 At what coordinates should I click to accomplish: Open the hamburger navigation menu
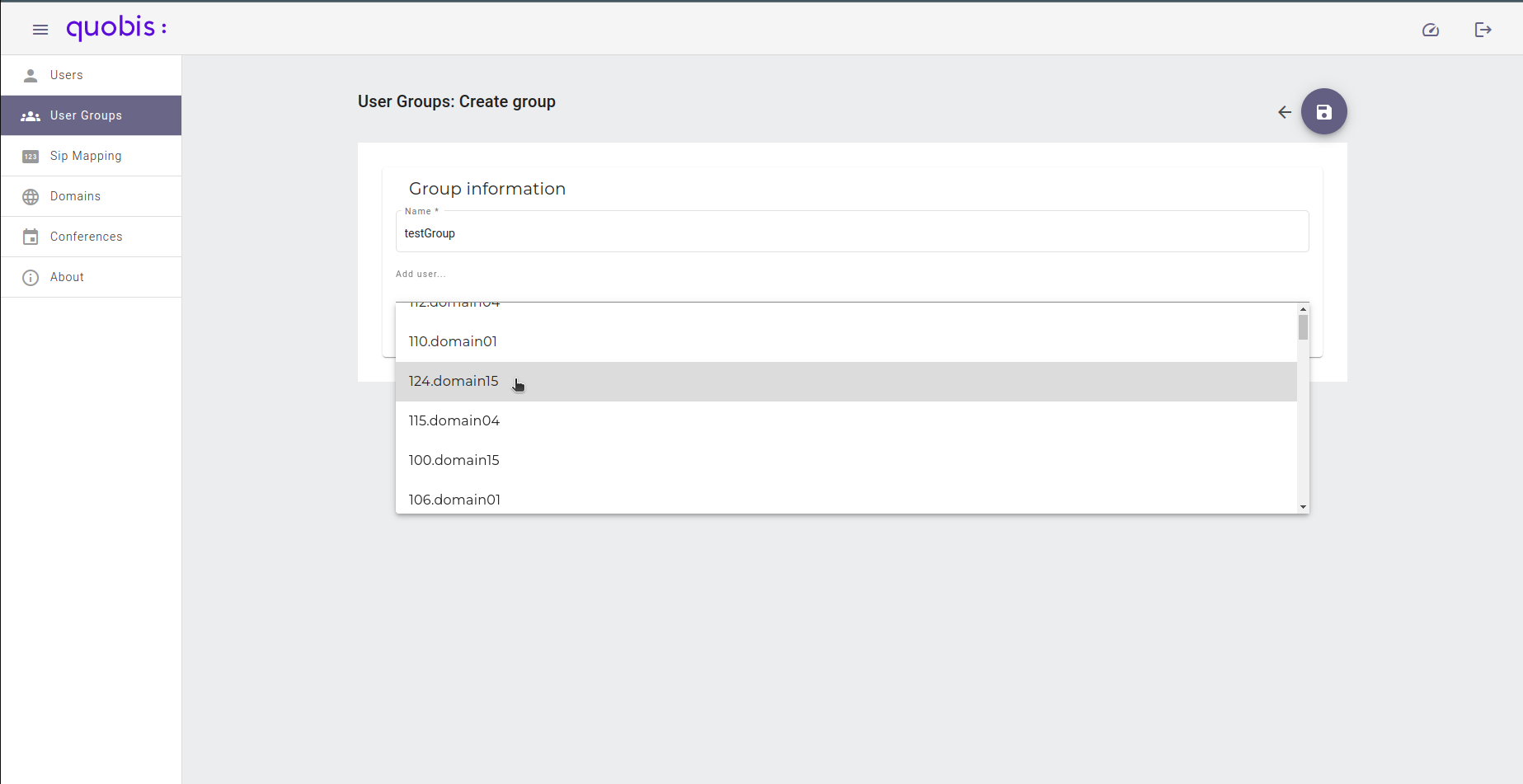click(x=40, y=30)
